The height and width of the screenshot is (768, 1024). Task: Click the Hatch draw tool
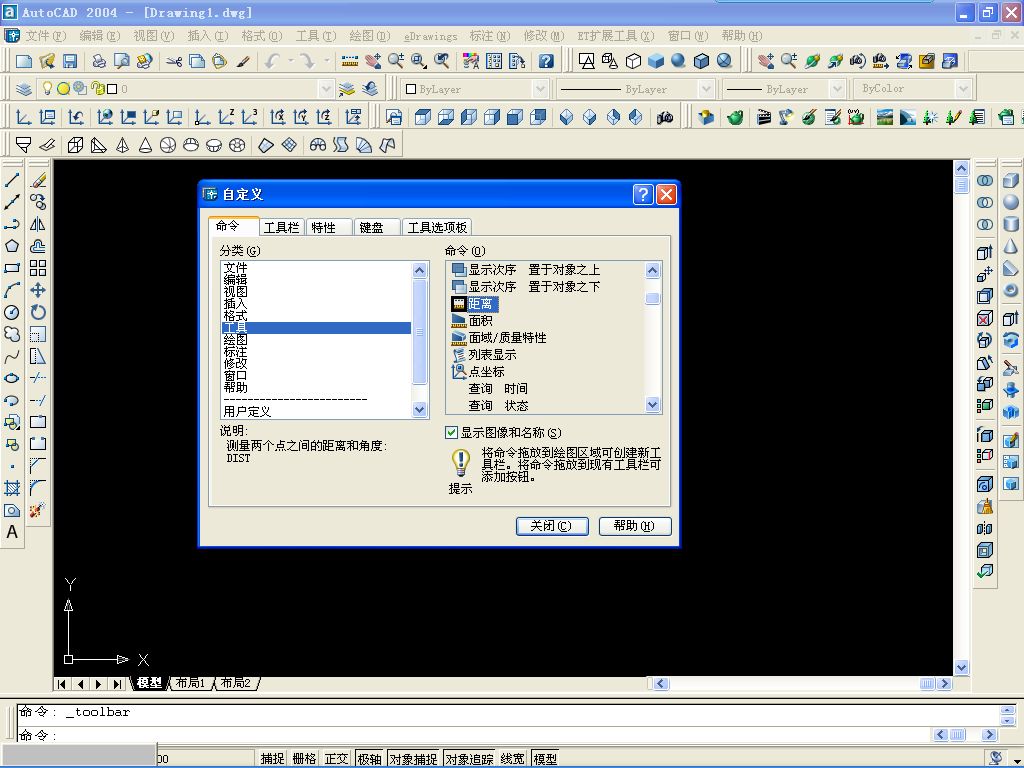click(x=12, y=488)
